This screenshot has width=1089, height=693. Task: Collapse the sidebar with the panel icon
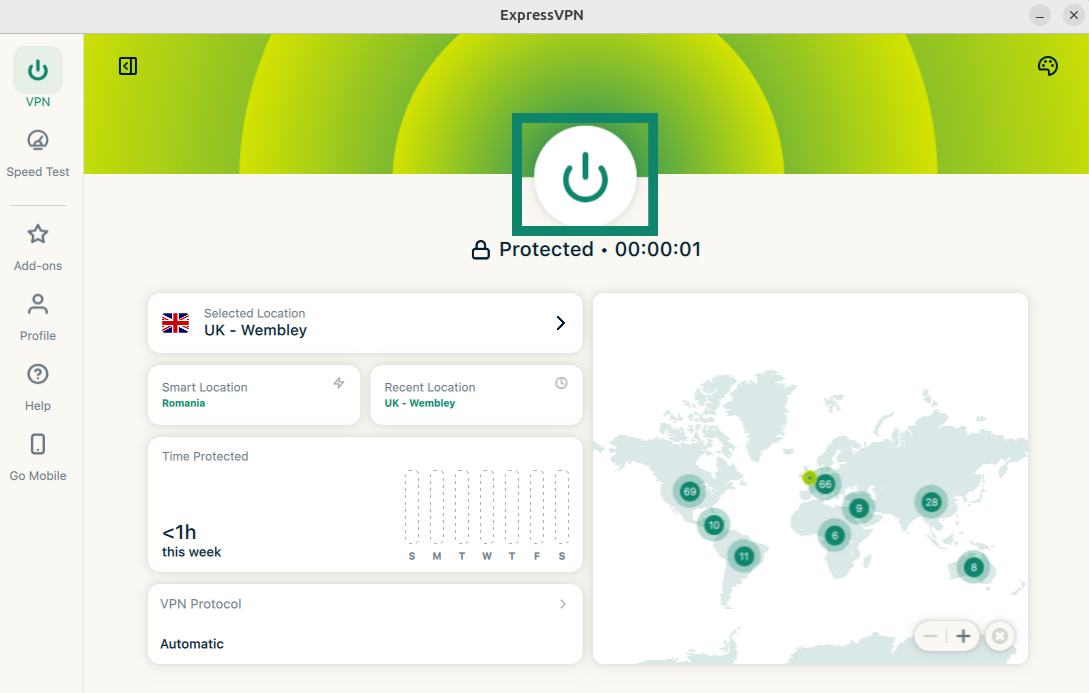(x=128, y=66)
